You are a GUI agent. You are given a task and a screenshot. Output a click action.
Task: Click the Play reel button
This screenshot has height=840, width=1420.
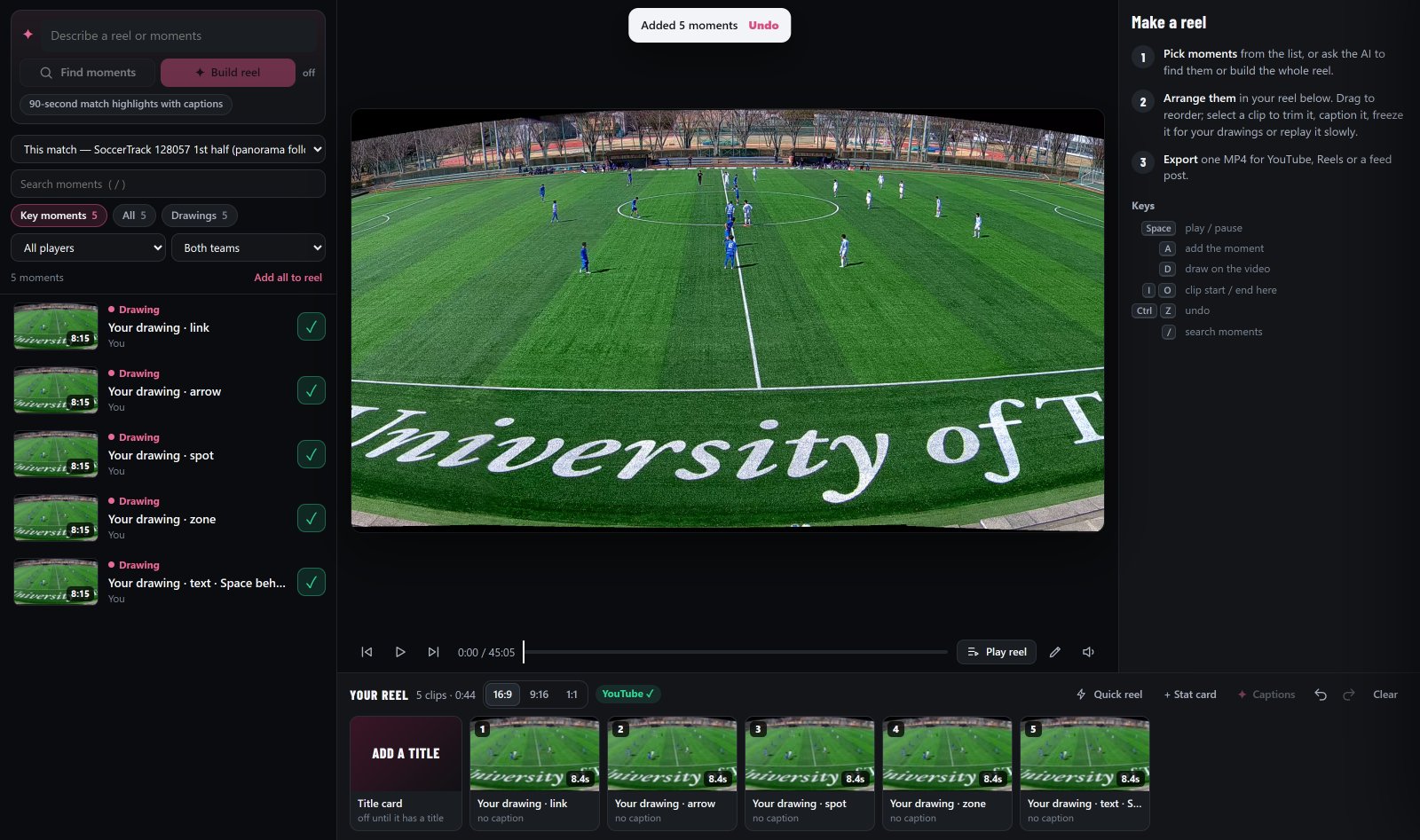point(997,652)
